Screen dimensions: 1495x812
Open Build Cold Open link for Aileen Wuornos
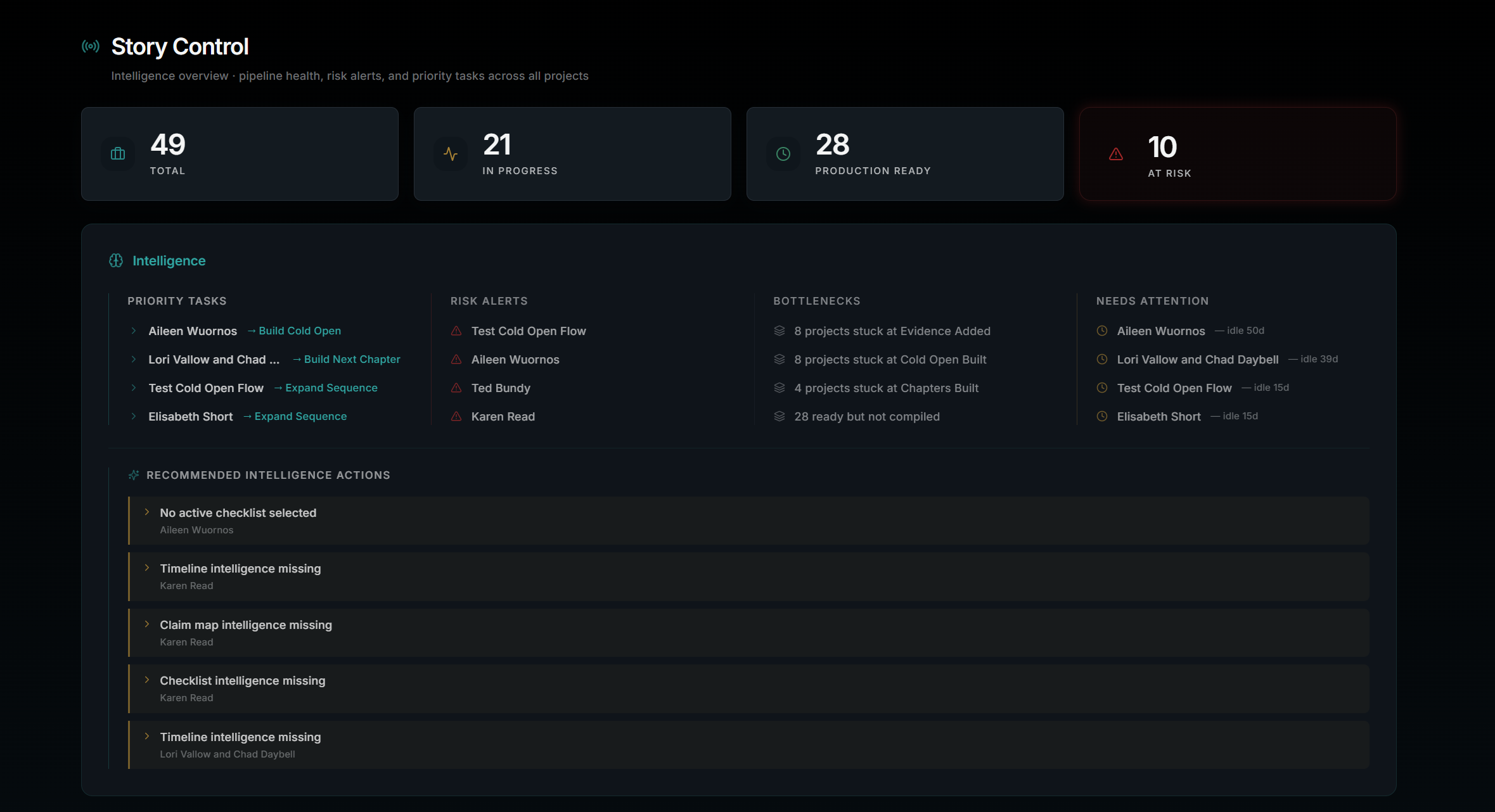click(299, 331)
